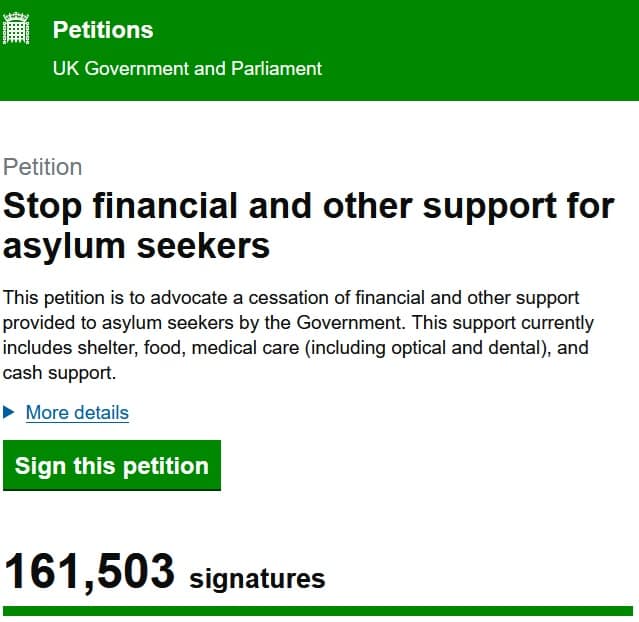Click the heading line 'Stop financial and other support for'

point(309,206)
